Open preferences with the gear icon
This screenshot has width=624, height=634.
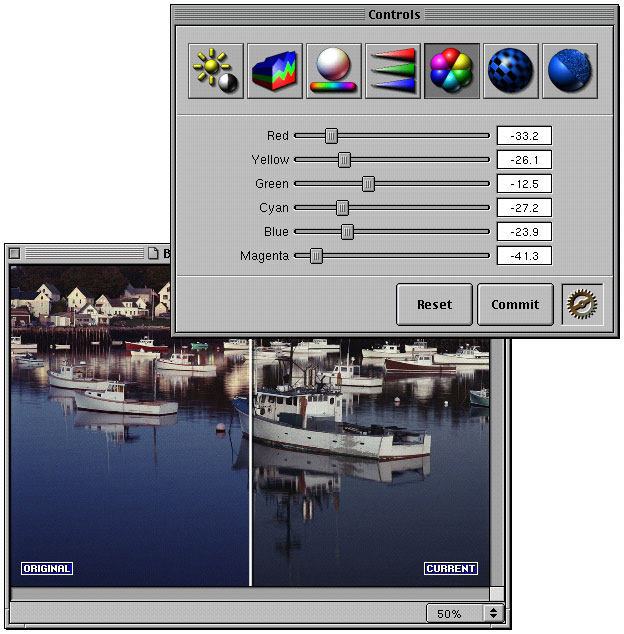click(x=582, y=304)
